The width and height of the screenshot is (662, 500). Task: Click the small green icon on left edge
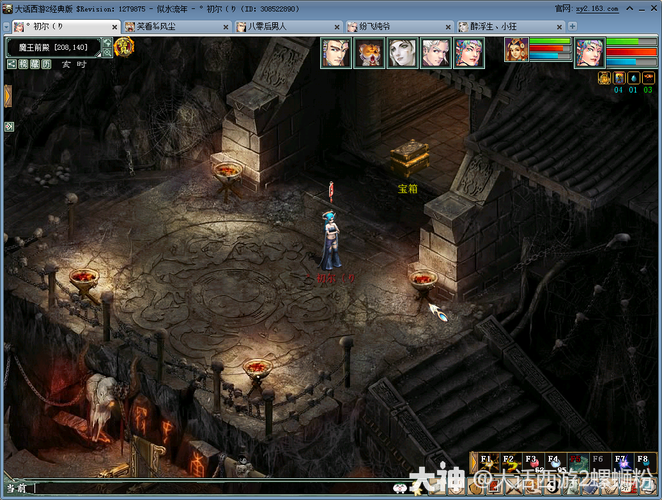9,126
